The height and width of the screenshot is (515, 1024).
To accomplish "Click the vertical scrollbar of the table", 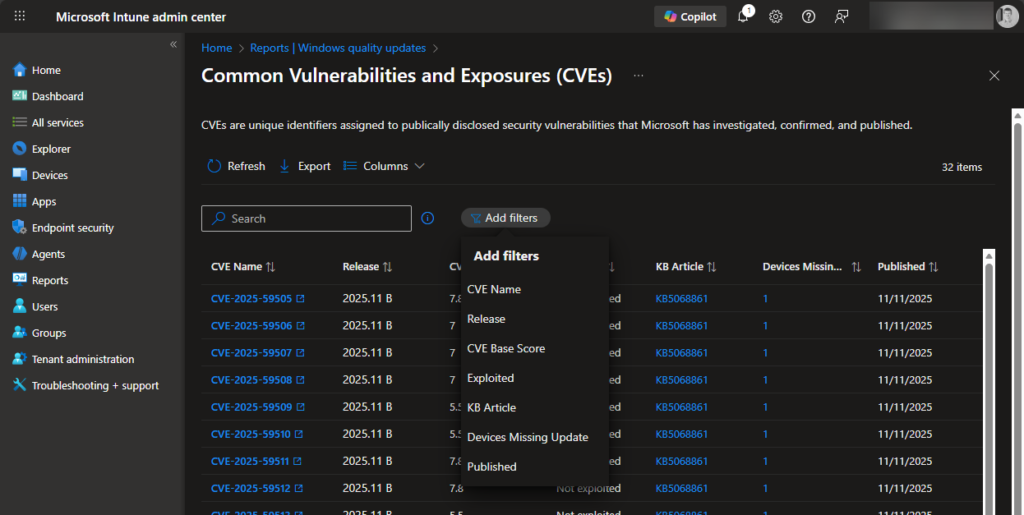I will 989,380.
